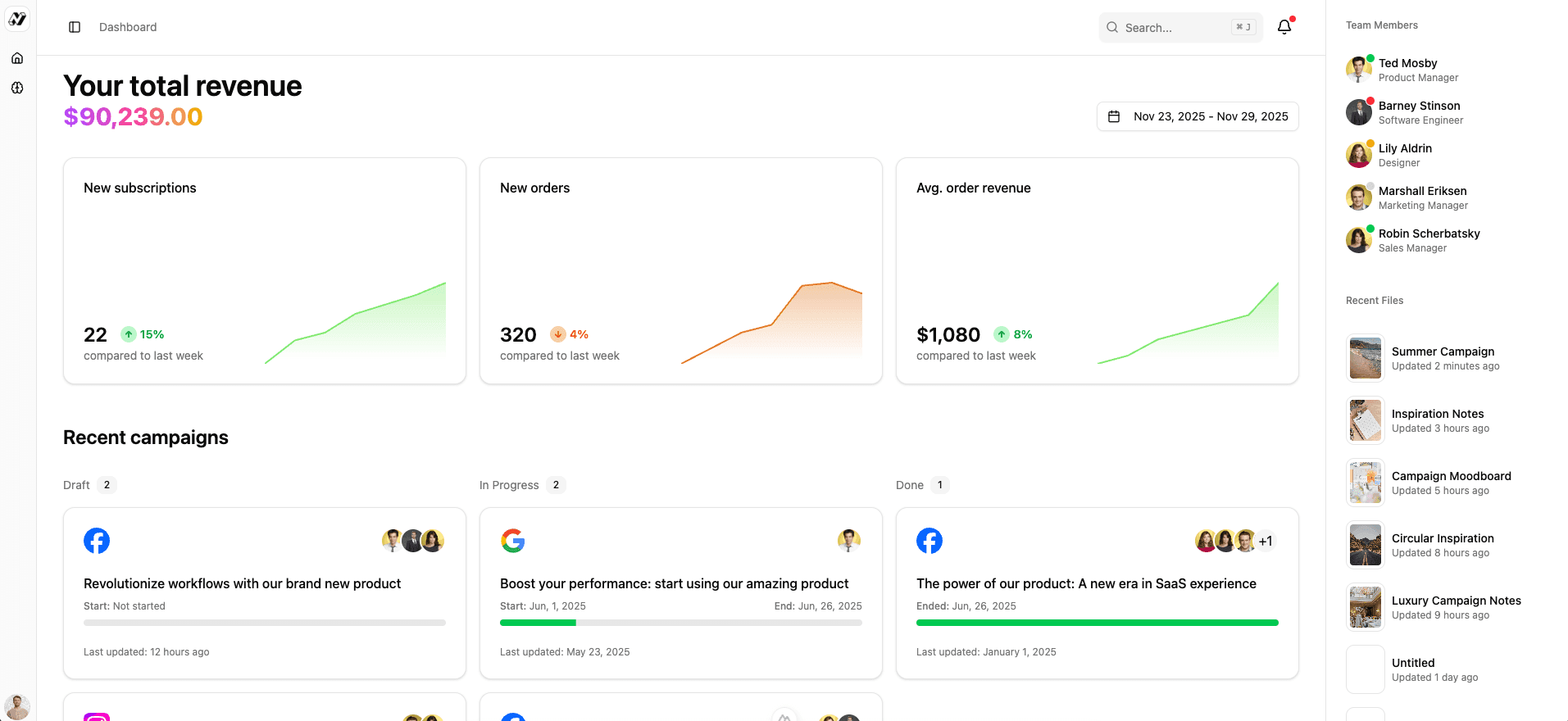1568x721 pixels.
Task: Select Robin Scherbatsky in team members
Action: 1429,240
